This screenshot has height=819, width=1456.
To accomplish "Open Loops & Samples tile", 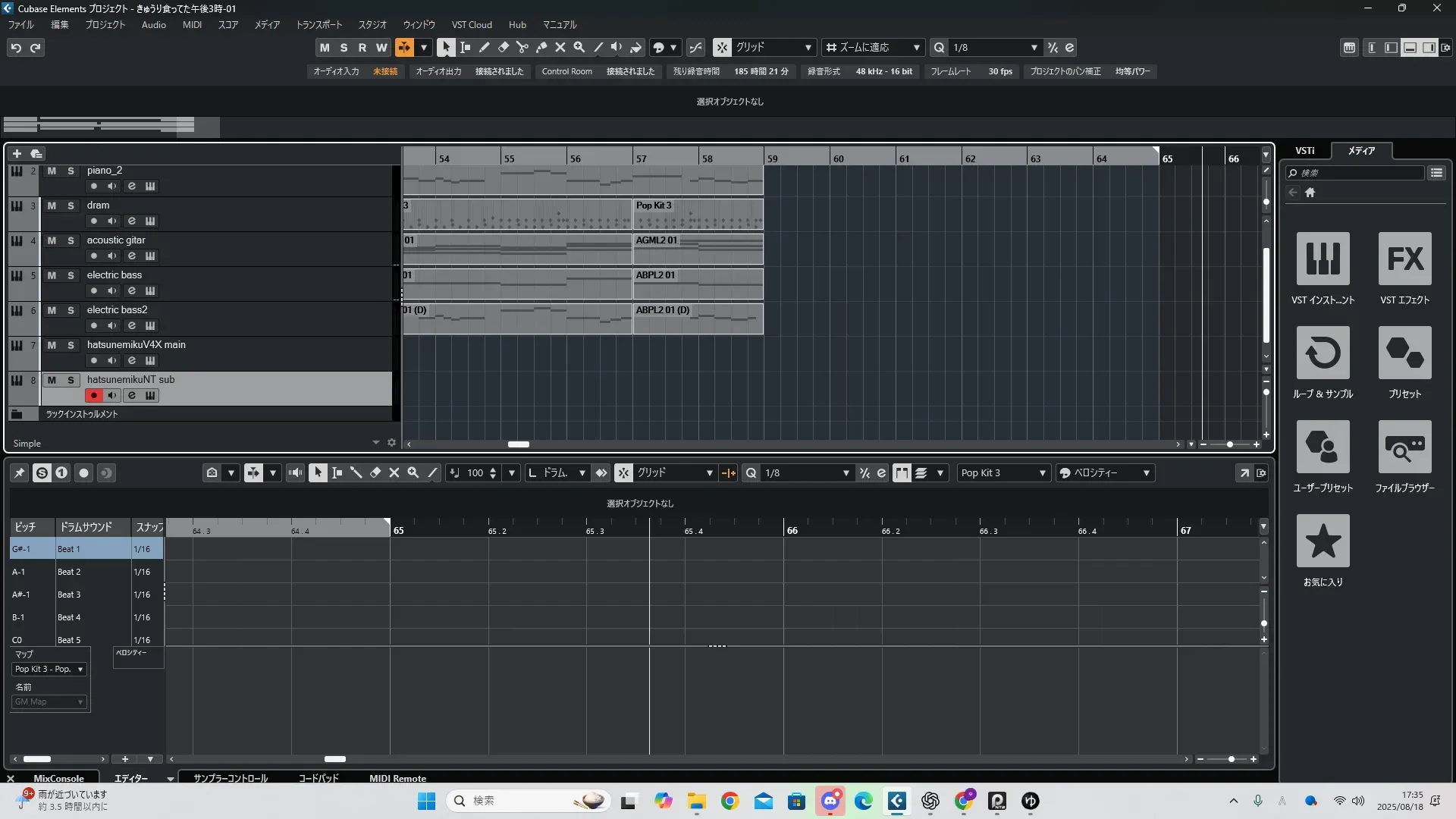I will 1323,353.
